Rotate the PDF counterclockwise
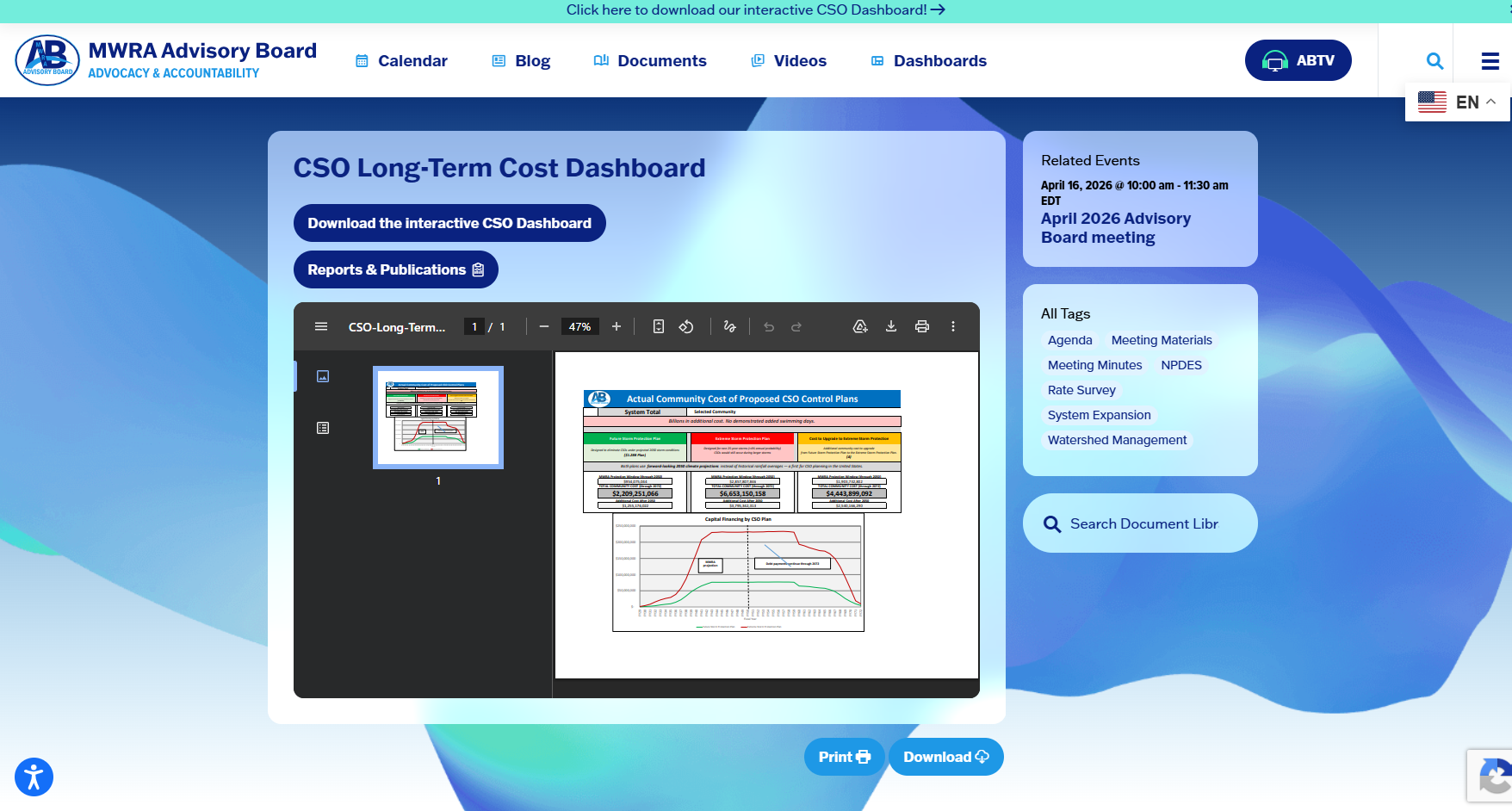The width and height of the screenshot is (1512, 811). pos(686,326)
